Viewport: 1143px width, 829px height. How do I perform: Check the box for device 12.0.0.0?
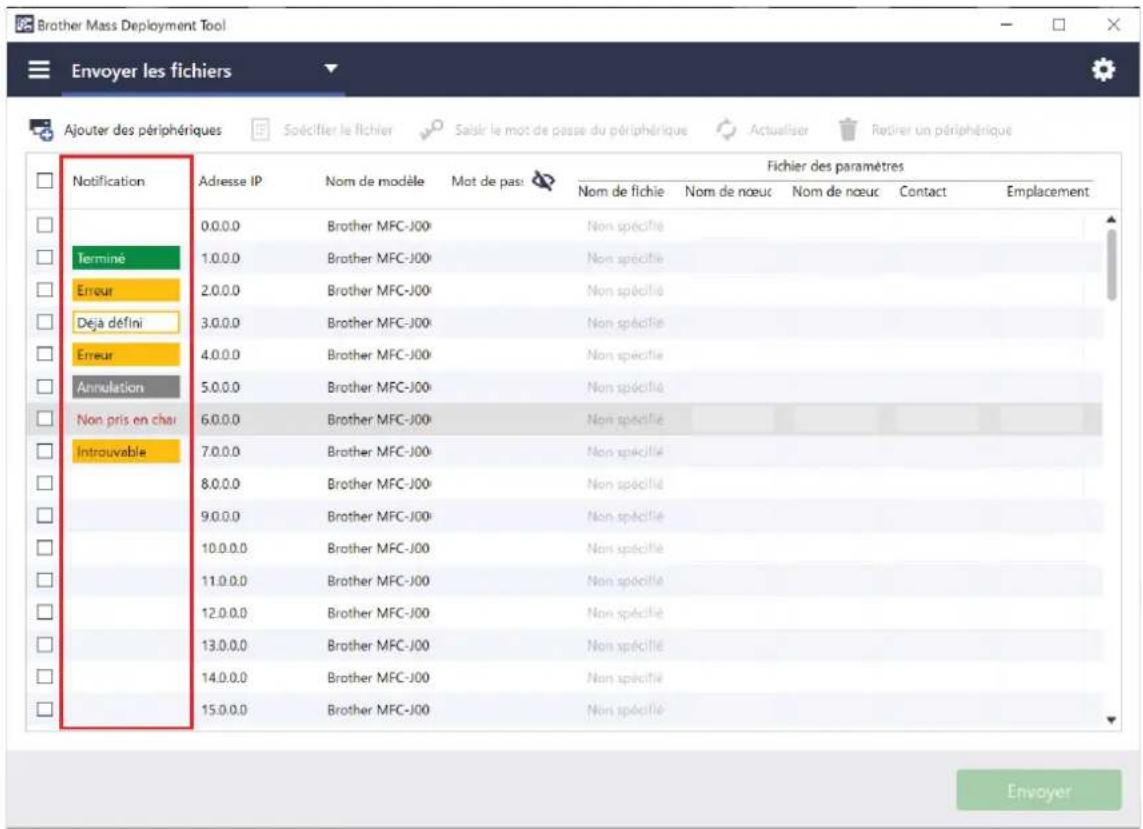pos(44,612)
